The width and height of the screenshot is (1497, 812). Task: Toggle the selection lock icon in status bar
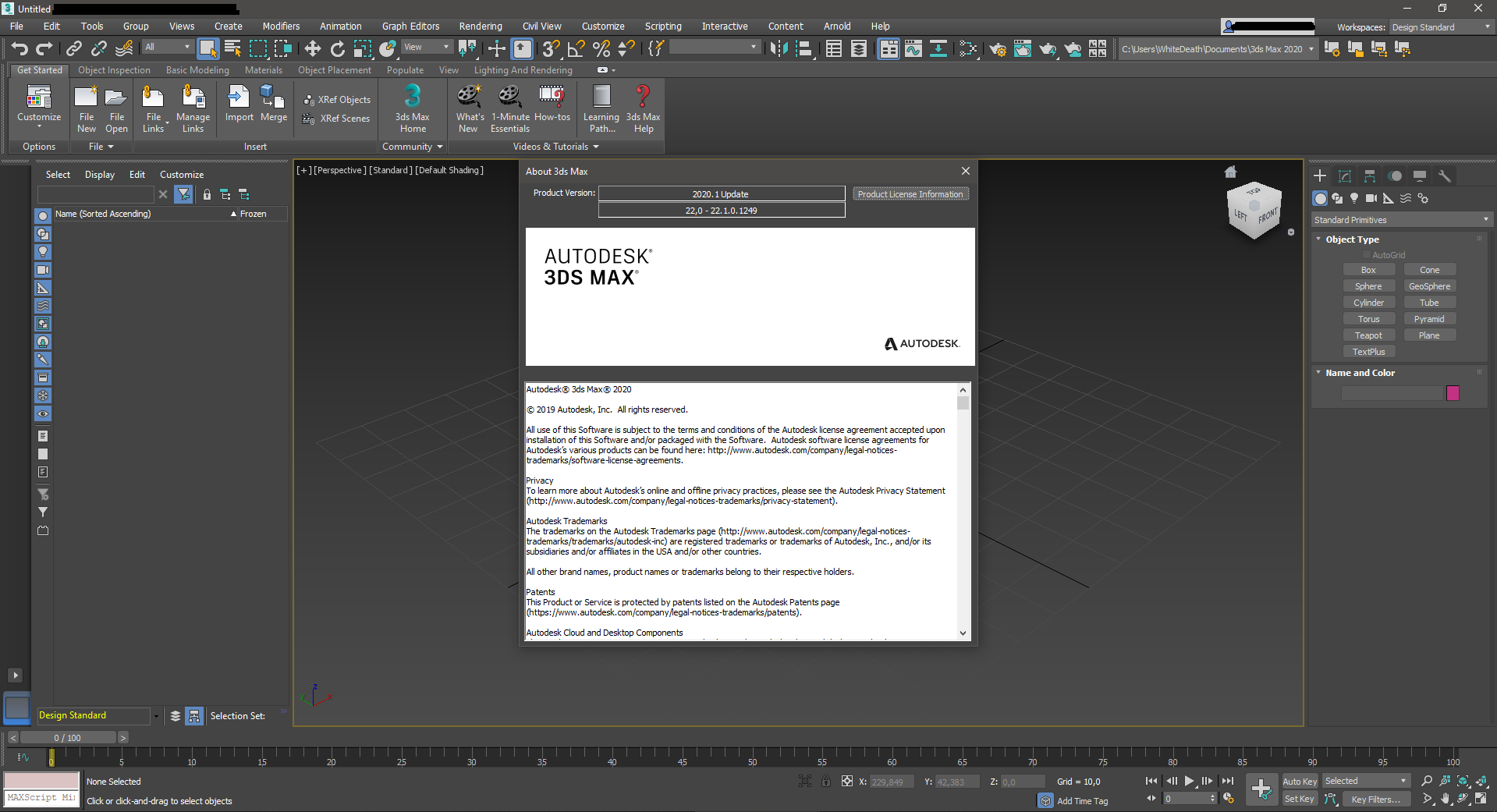pos(826,781)
